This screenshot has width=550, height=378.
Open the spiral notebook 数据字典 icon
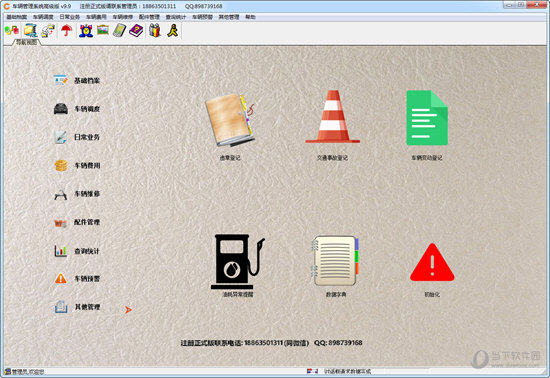(x=336, y=261)
